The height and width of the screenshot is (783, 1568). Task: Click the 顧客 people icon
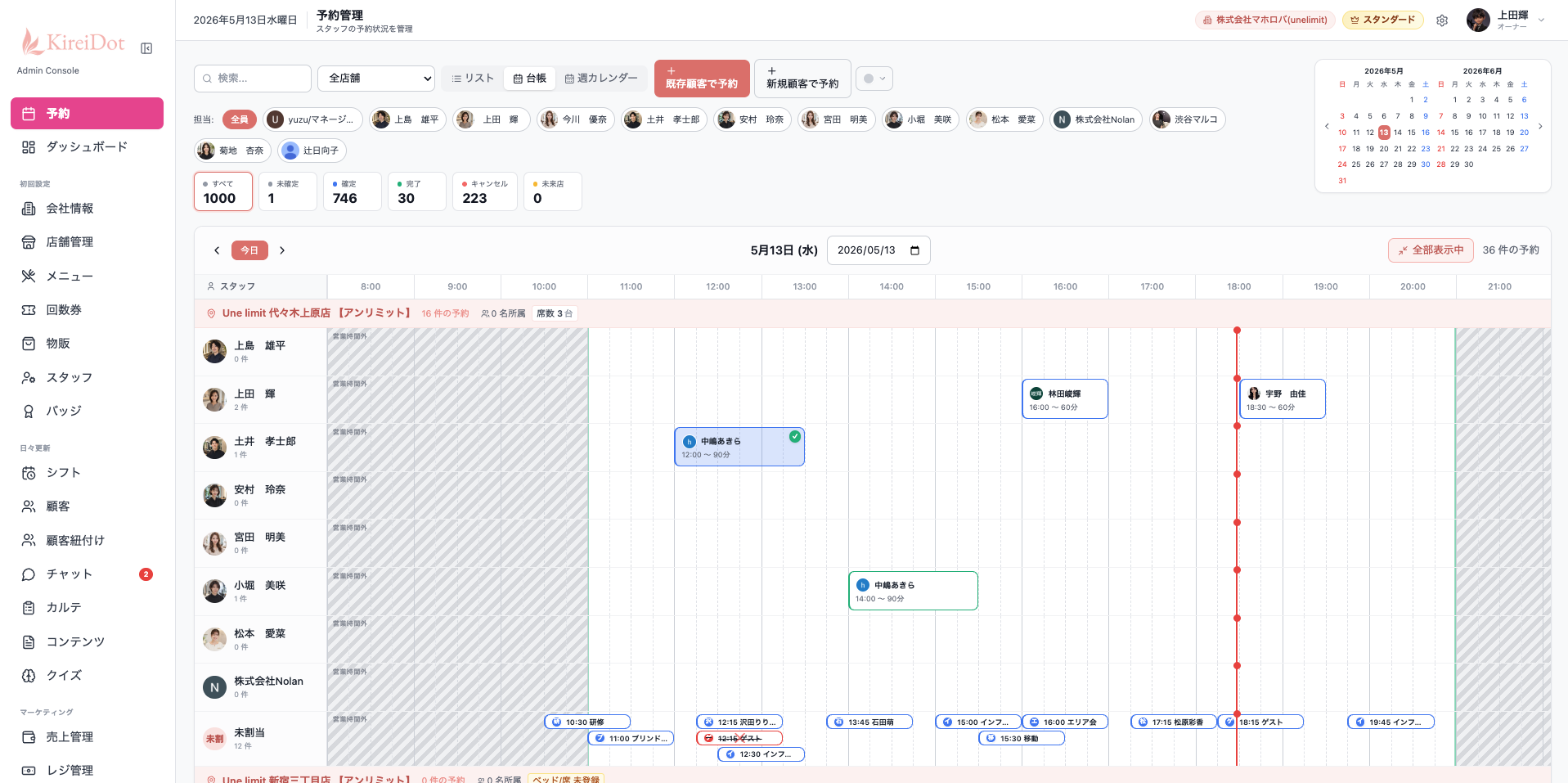pyautogui.click(x=29, y=506)
